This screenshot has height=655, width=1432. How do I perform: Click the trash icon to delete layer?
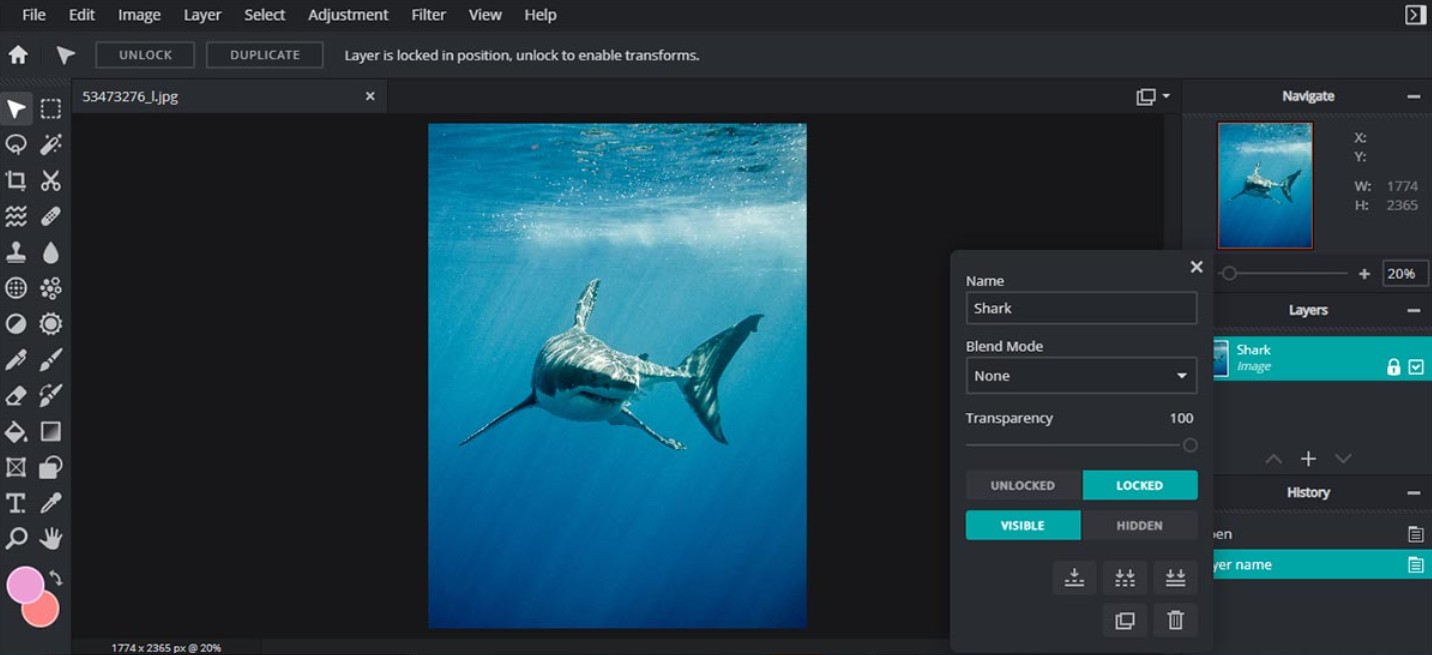[x=1175, y=620]
